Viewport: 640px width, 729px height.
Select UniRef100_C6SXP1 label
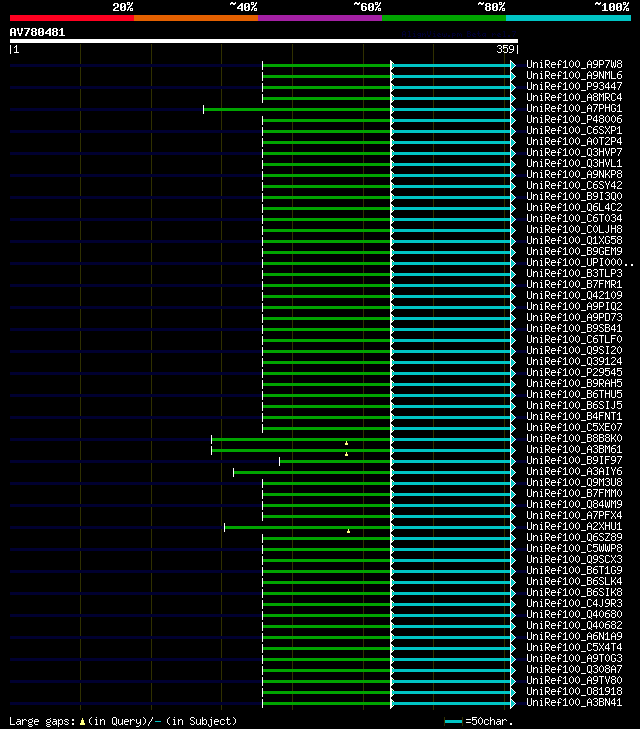[x=574, y=130]
